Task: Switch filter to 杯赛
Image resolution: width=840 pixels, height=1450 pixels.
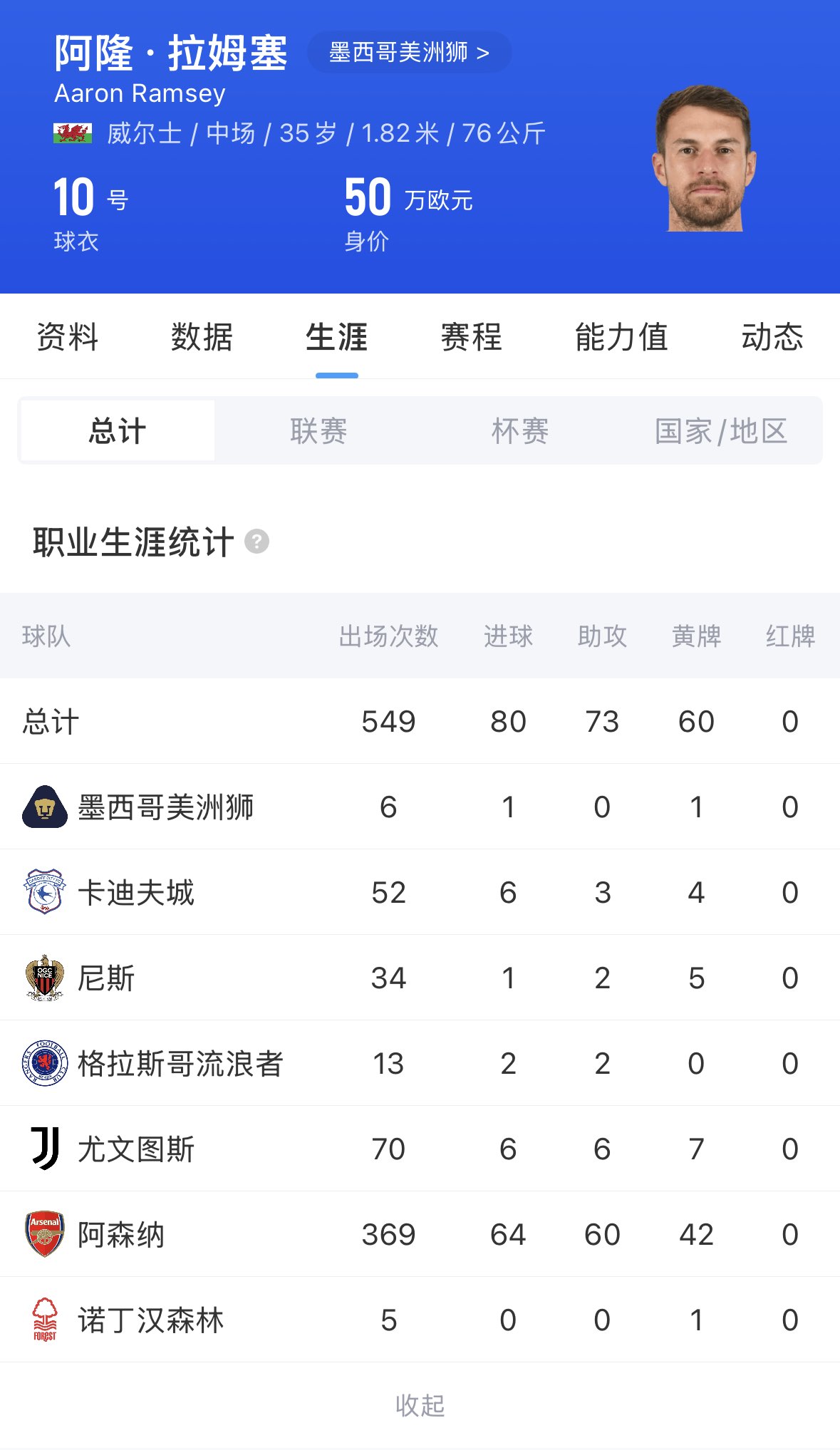Action: pyautogui.click(x=520, y=431)
